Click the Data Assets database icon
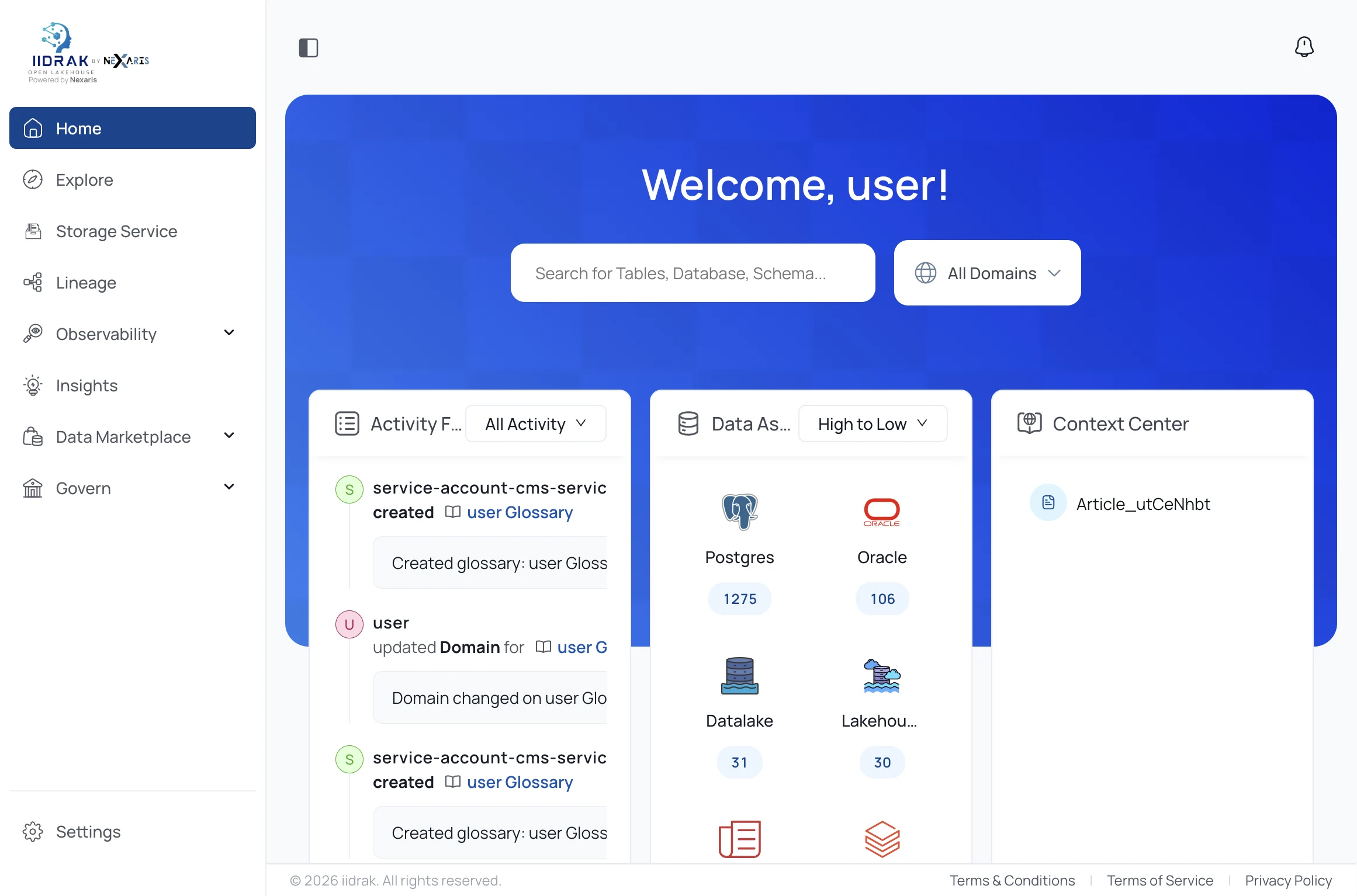The height and width of the screenshot is (896, 1357). 688,423
